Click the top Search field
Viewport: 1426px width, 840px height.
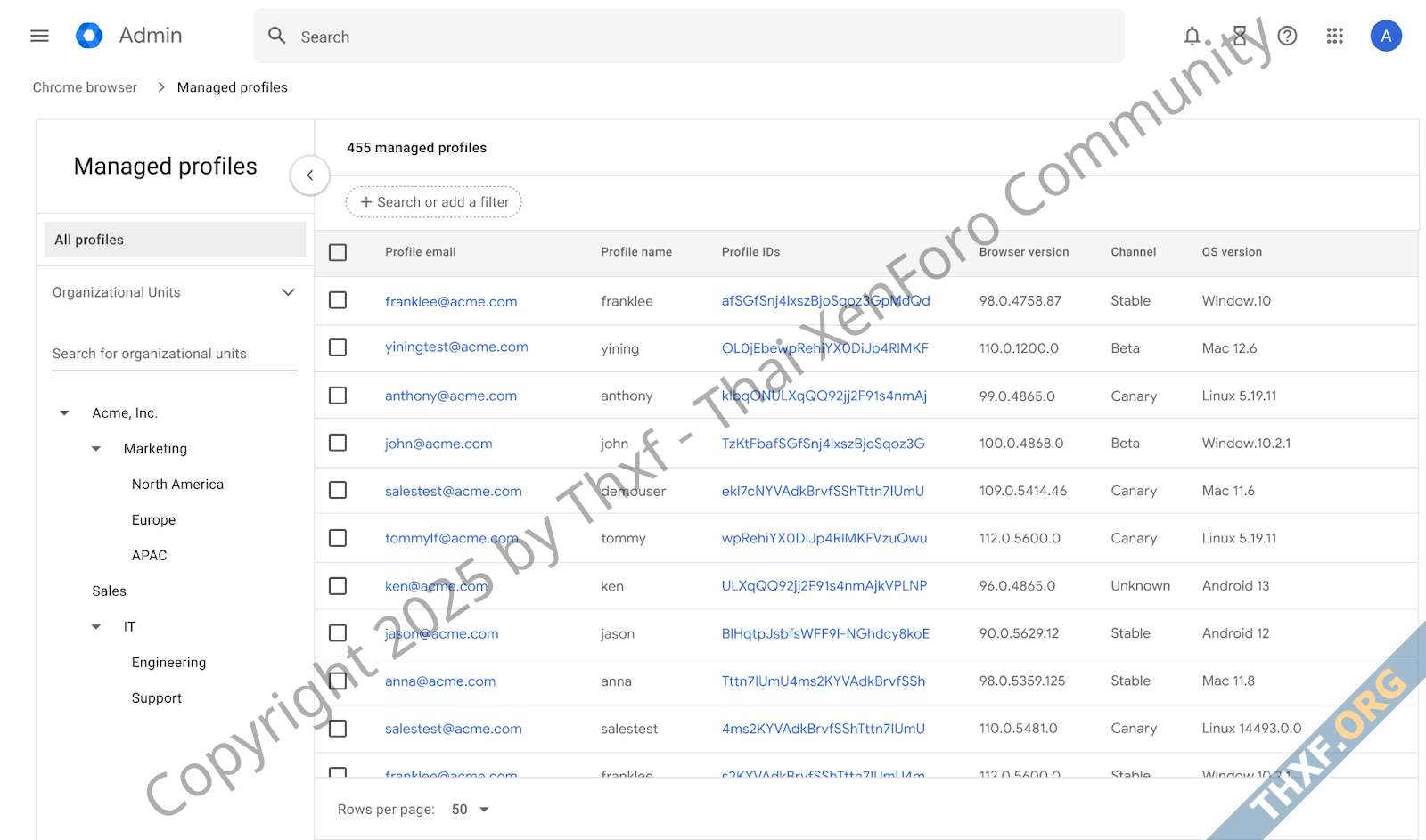click(689, 36)
